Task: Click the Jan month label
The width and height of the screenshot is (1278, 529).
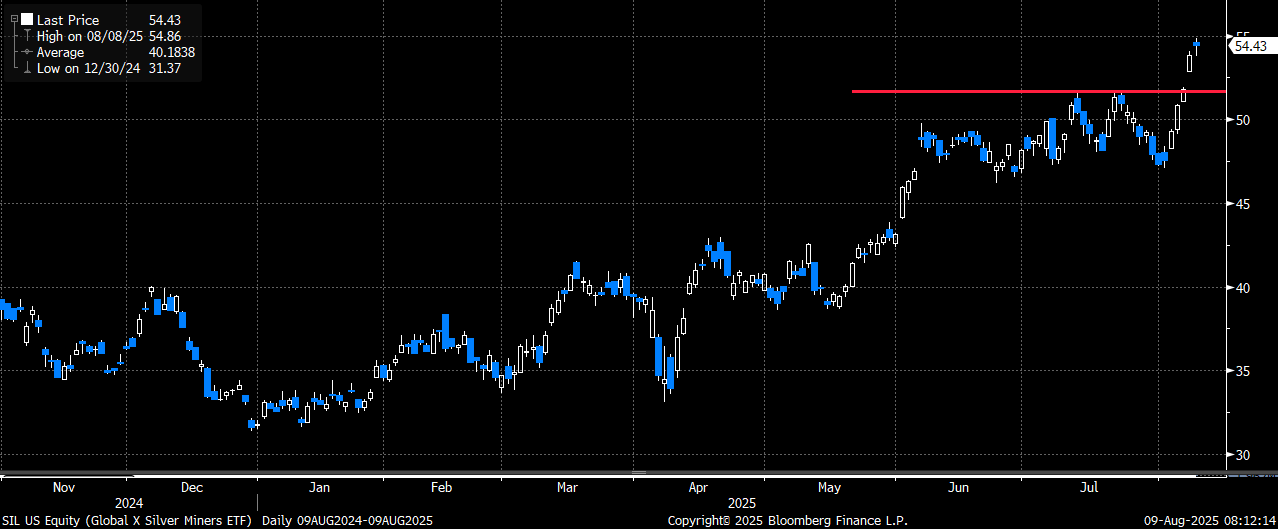Action: [320, 488]
